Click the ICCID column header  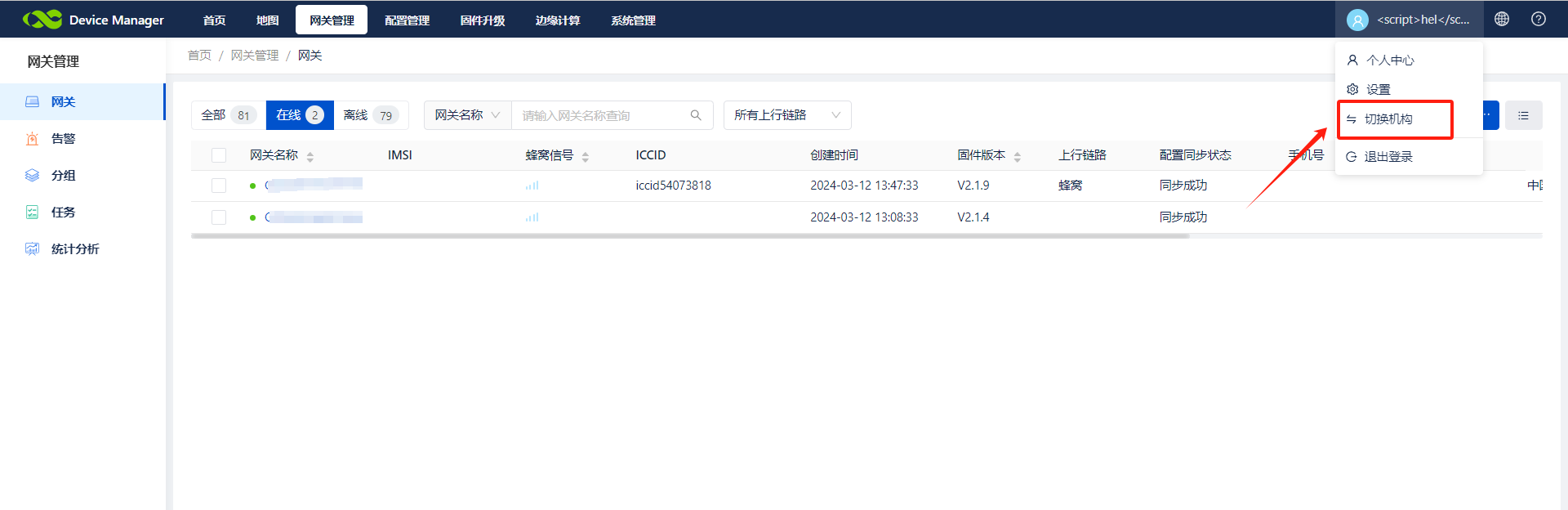[651, 155]
